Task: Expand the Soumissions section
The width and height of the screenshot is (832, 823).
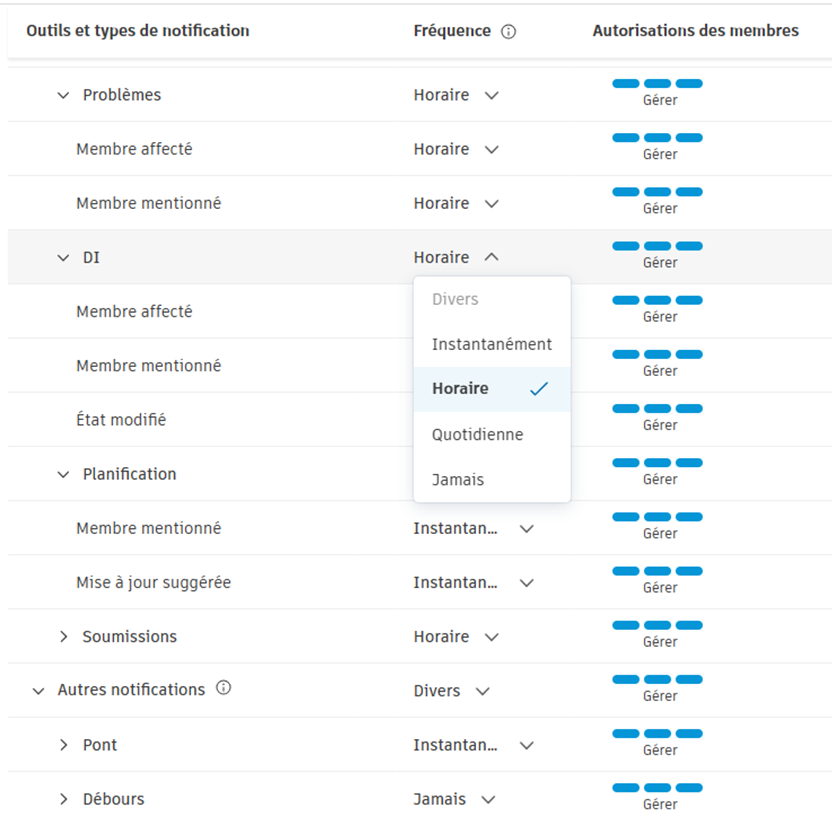Action: tap(64, 636)
